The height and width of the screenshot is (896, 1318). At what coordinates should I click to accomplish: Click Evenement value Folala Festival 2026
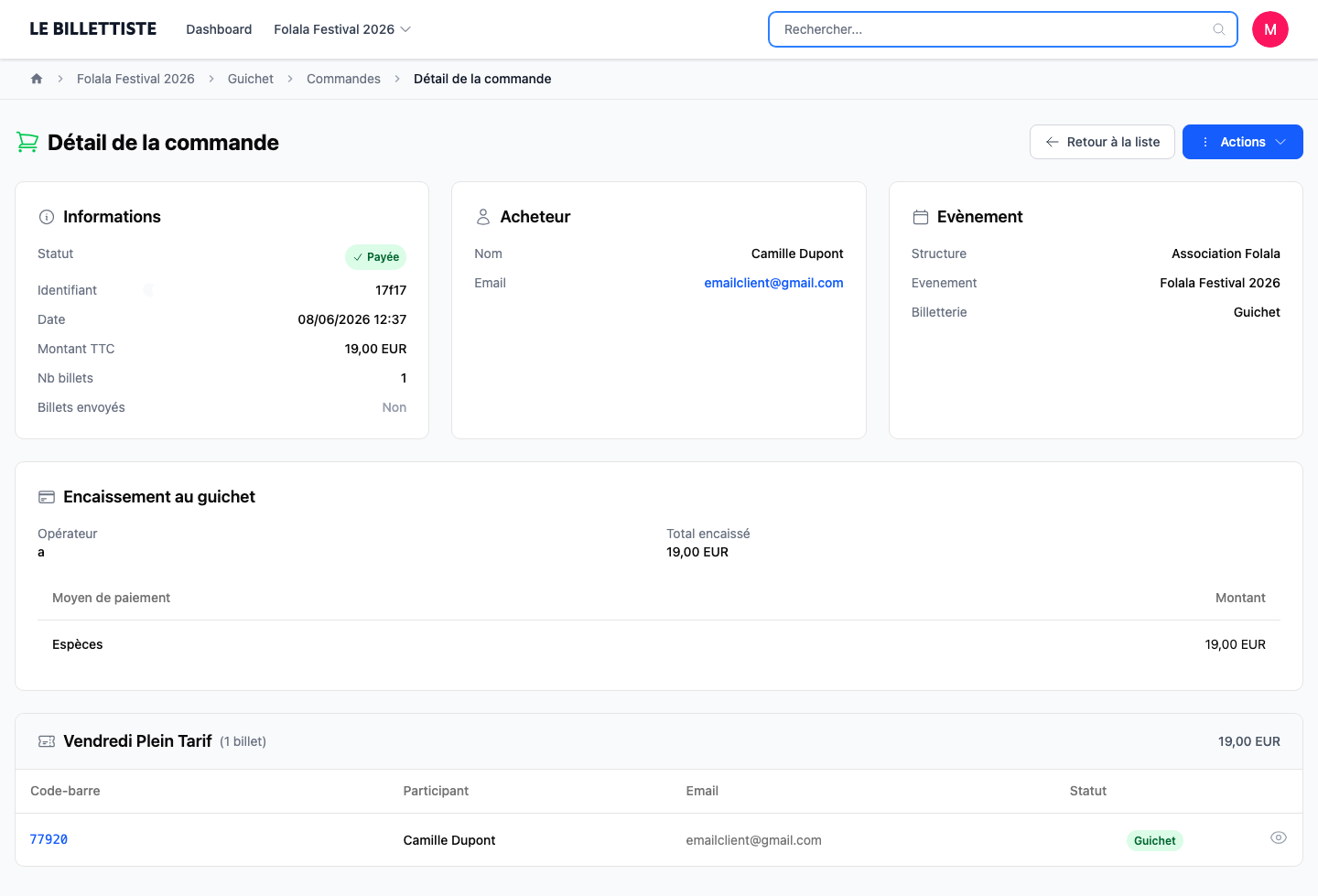(1220, 283)
